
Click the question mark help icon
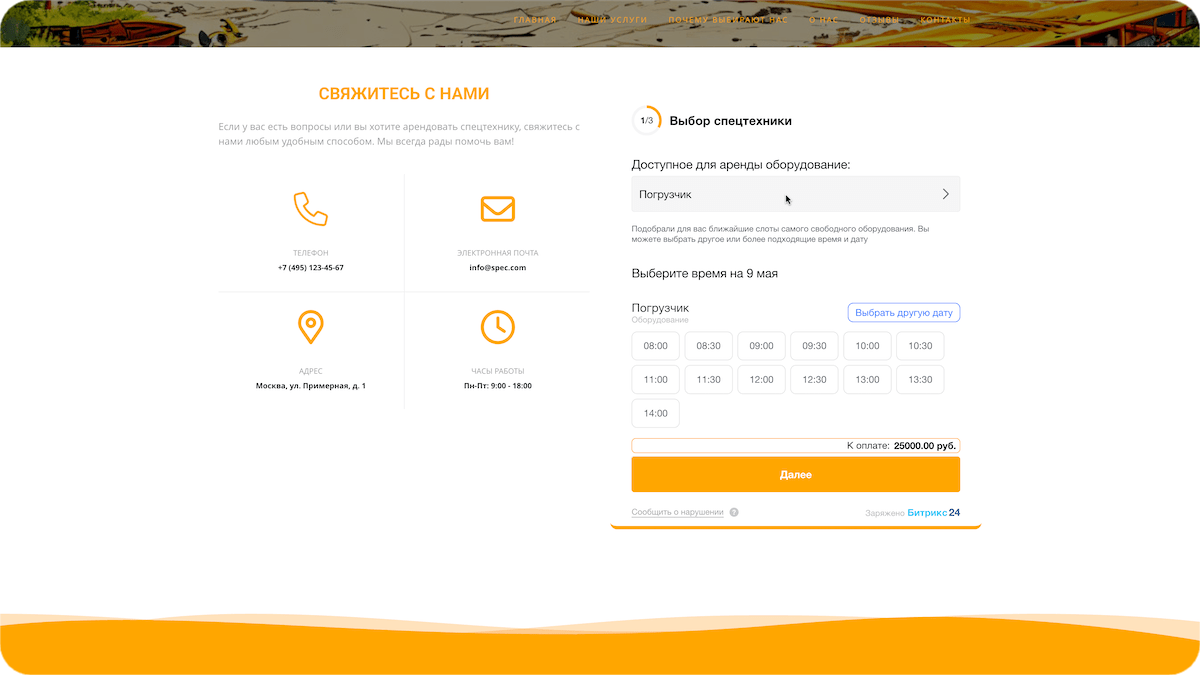[734, 513]
